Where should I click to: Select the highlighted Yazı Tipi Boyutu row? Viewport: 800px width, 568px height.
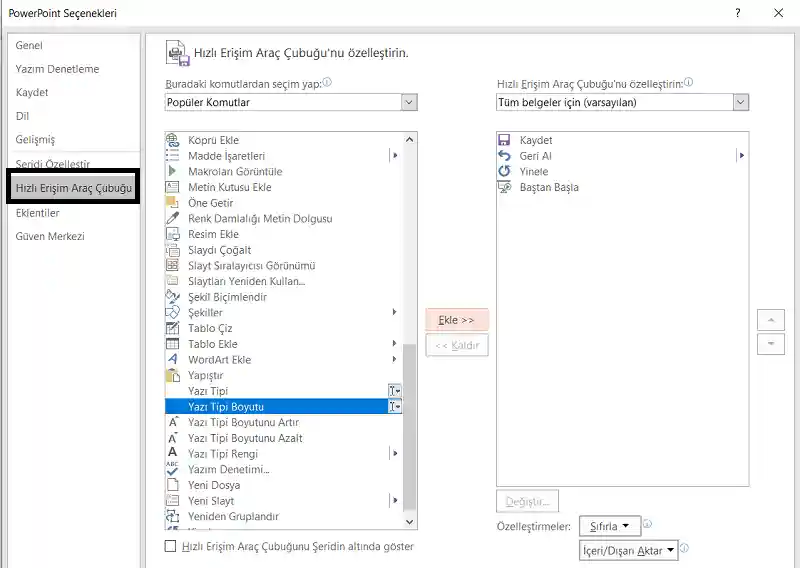[x=284, y=407]
